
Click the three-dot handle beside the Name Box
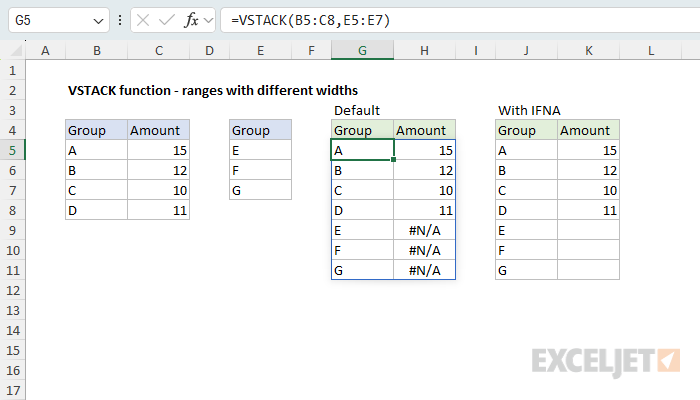(x=120, y=20)
